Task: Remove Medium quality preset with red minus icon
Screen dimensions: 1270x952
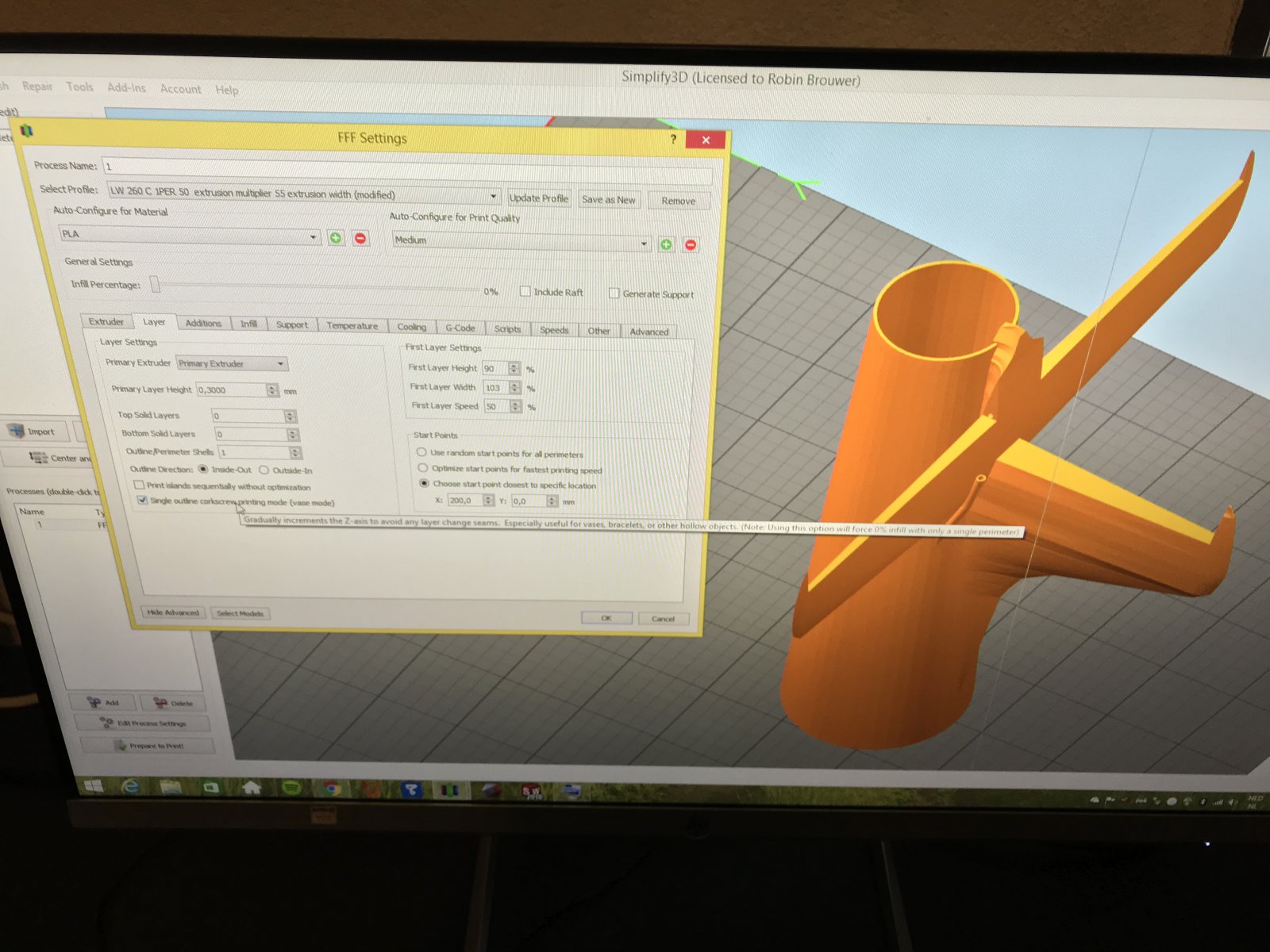Action: [x=691, y=245]
